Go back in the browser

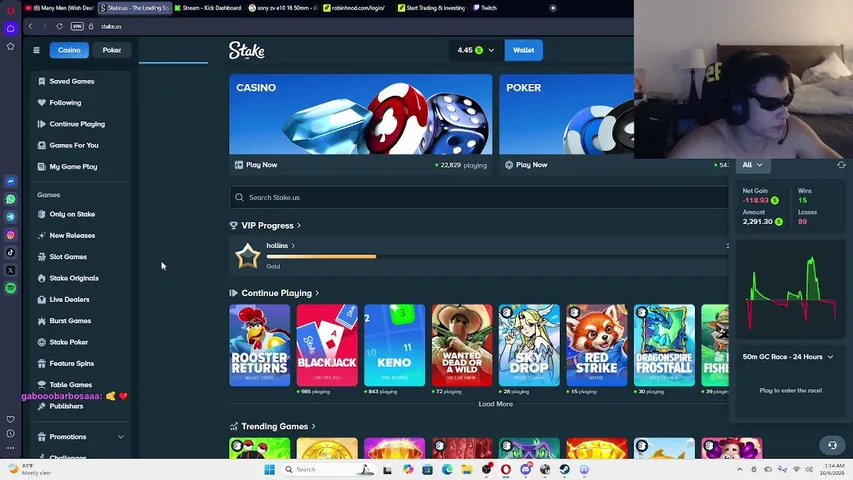[x=30, y=26]
